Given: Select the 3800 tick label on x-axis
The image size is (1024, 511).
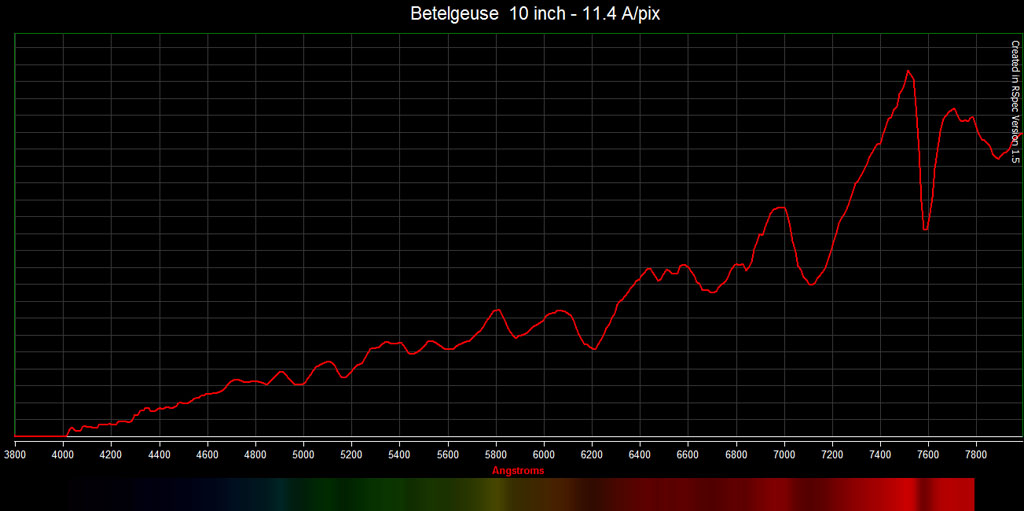Looking at the screenshot, I should [15, 454].
